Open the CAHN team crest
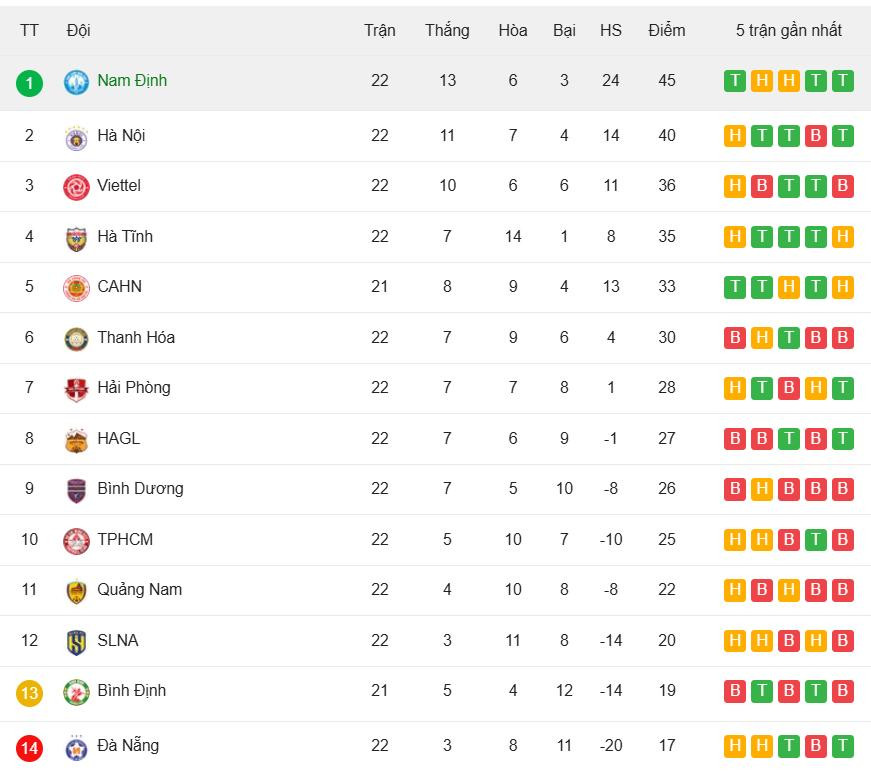Image resolution: width=871 pixels, height=774 pixels. (76, 288)
